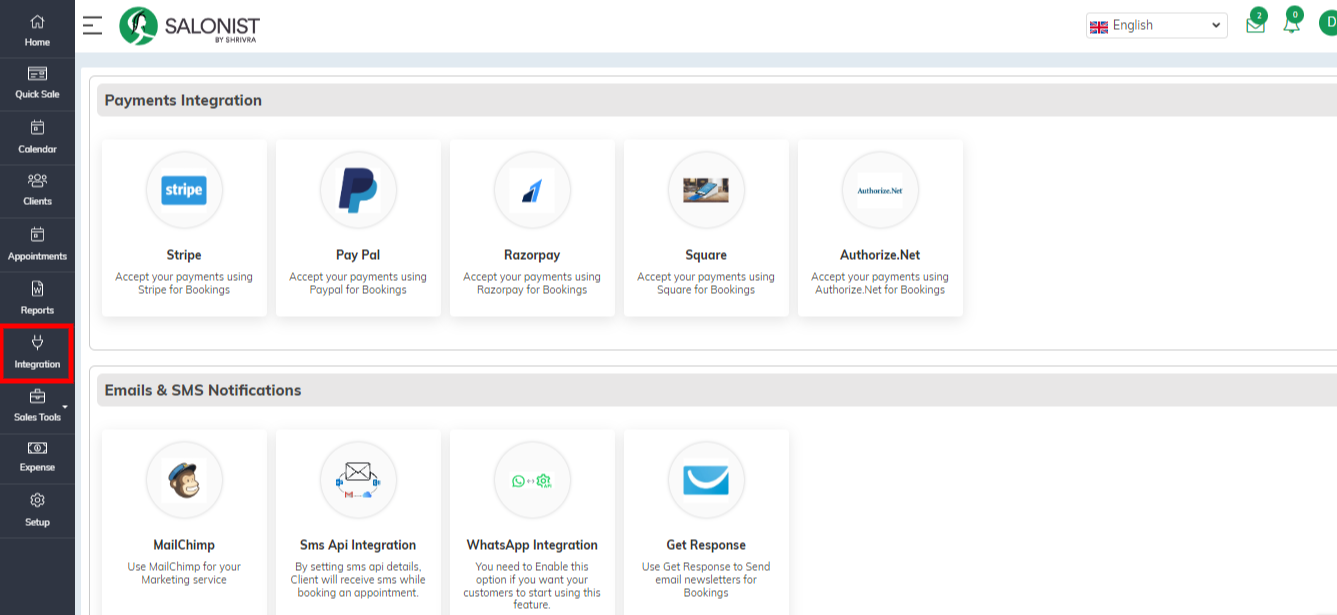Click 'Use Get Response to Send' text
Screen dimensions: 1337x615
click(706, 567)
